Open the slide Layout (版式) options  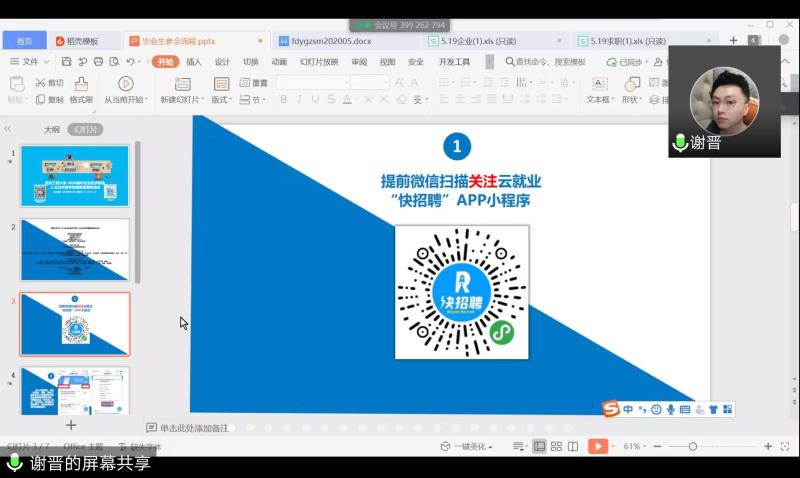[x=221, y=90]
